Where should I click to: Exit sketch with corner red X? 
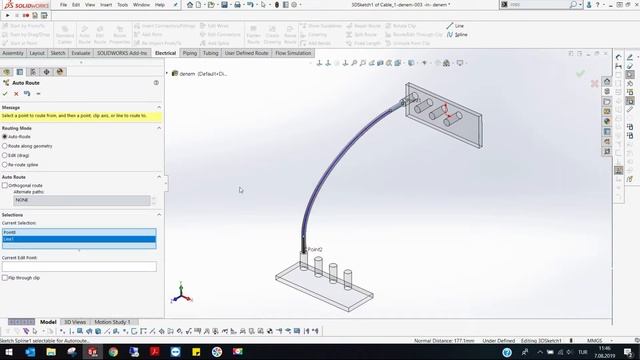pos(594,84)
